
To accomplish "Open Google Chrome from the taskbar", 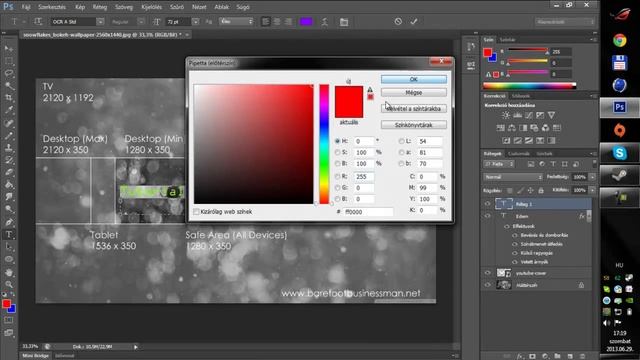I will [620, 40].
